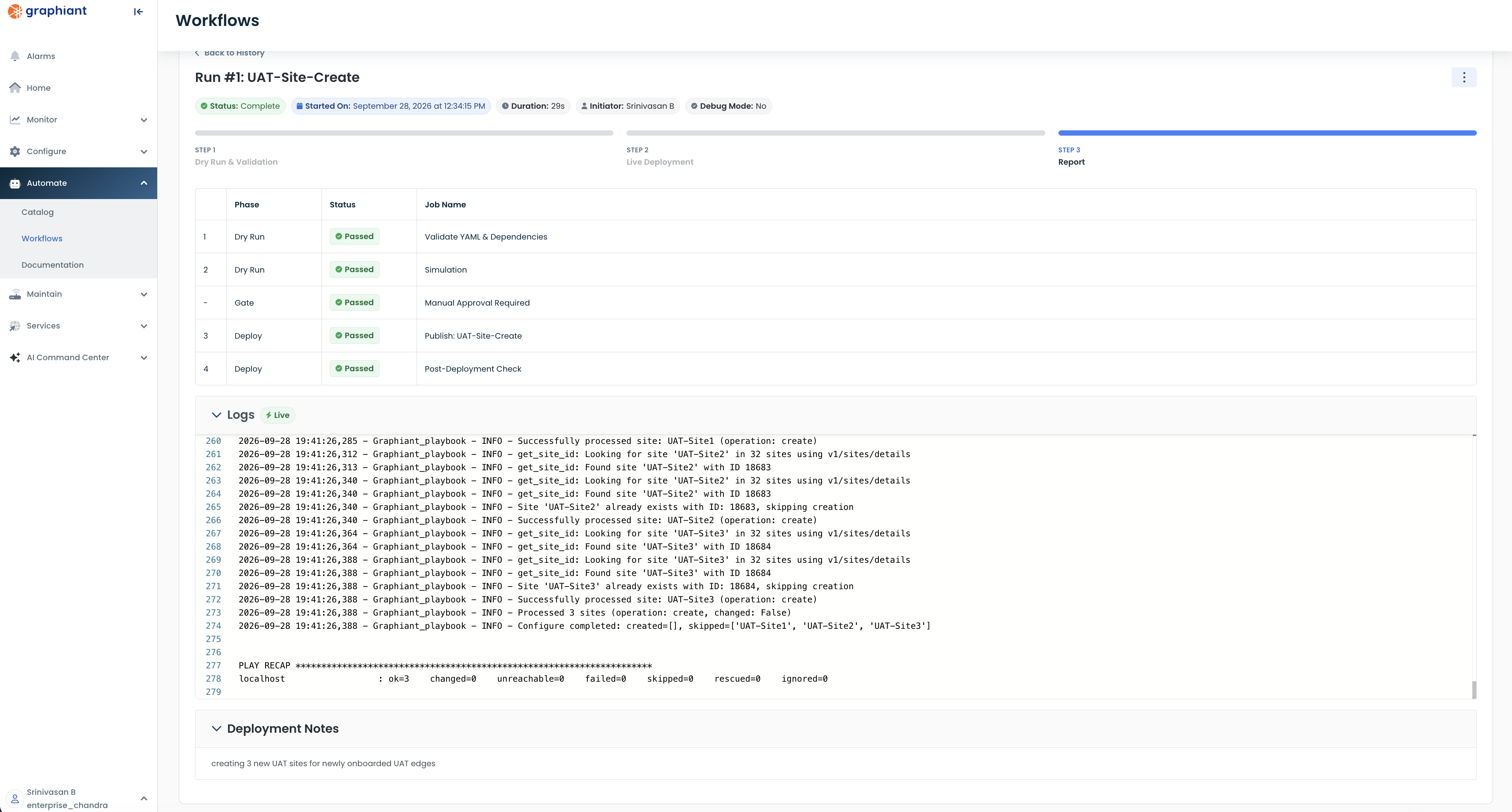Click the Alarms bell icon

tap(15, 56)
